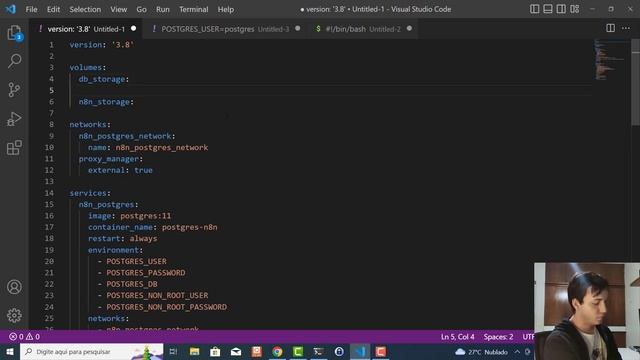The height and width of the screenshot is (360, 640).
Task: Open the Customize Layout icon
Action: coord(575,9)
